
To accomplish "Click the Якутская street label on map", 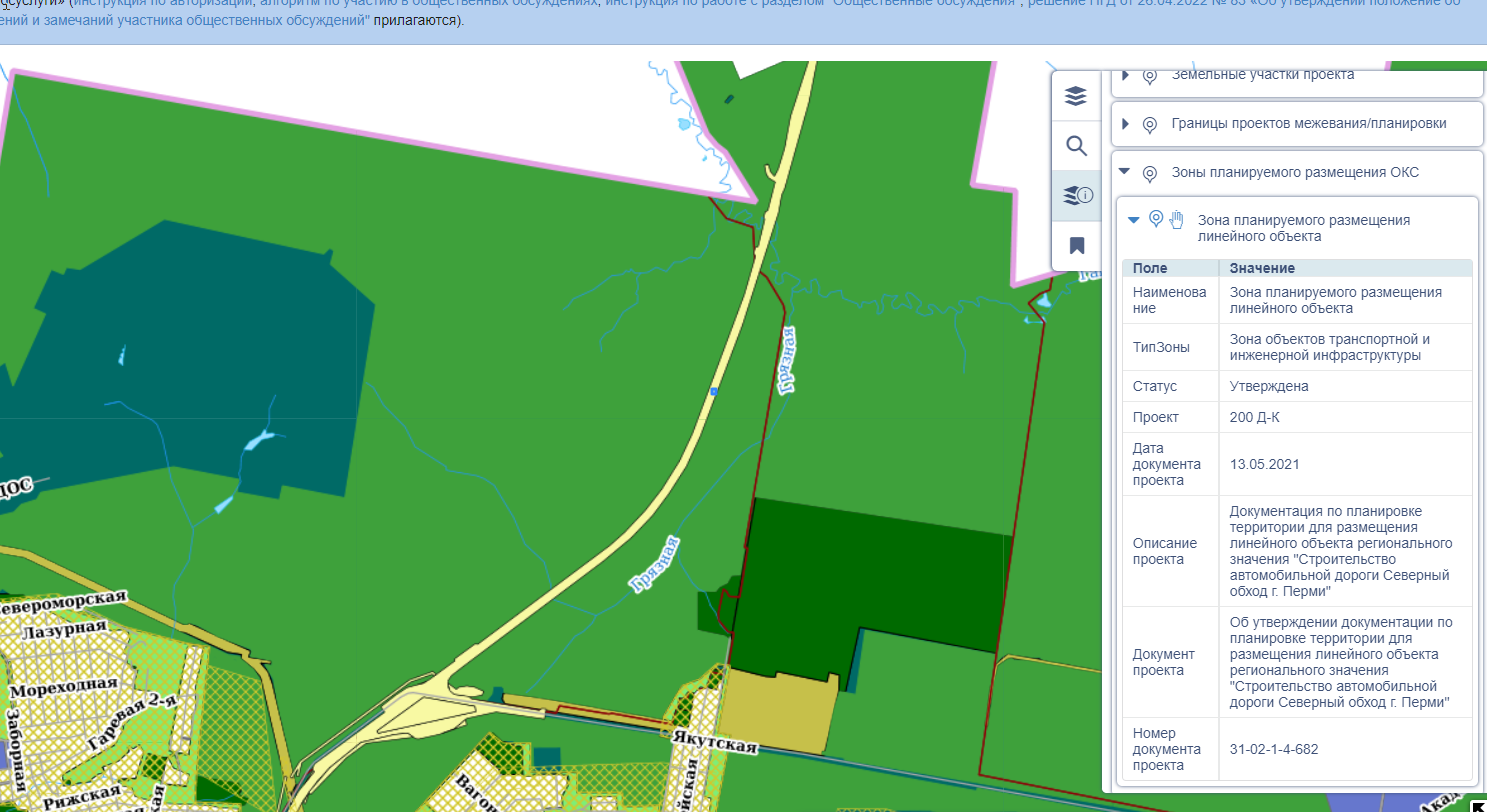I will pyautogui.click(x=716, y=741).
